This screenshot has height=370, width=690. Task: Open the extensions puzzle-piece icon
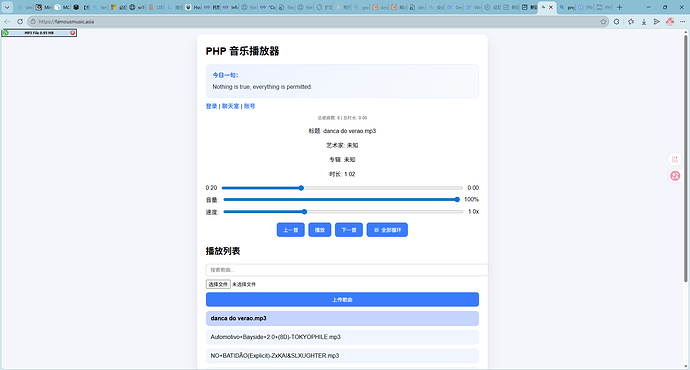tap(631, 22)
